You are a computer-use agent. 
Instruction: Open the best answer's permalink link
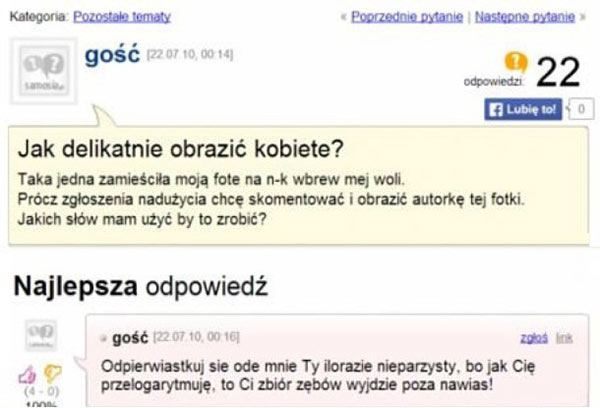coord(565,339)
